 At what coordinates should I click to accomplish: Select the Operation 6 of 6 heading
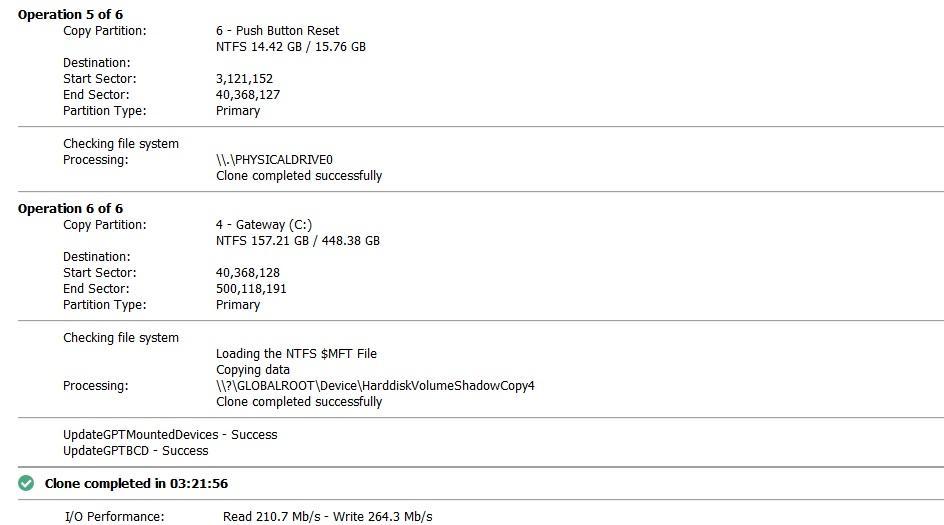tap(70, 208)
